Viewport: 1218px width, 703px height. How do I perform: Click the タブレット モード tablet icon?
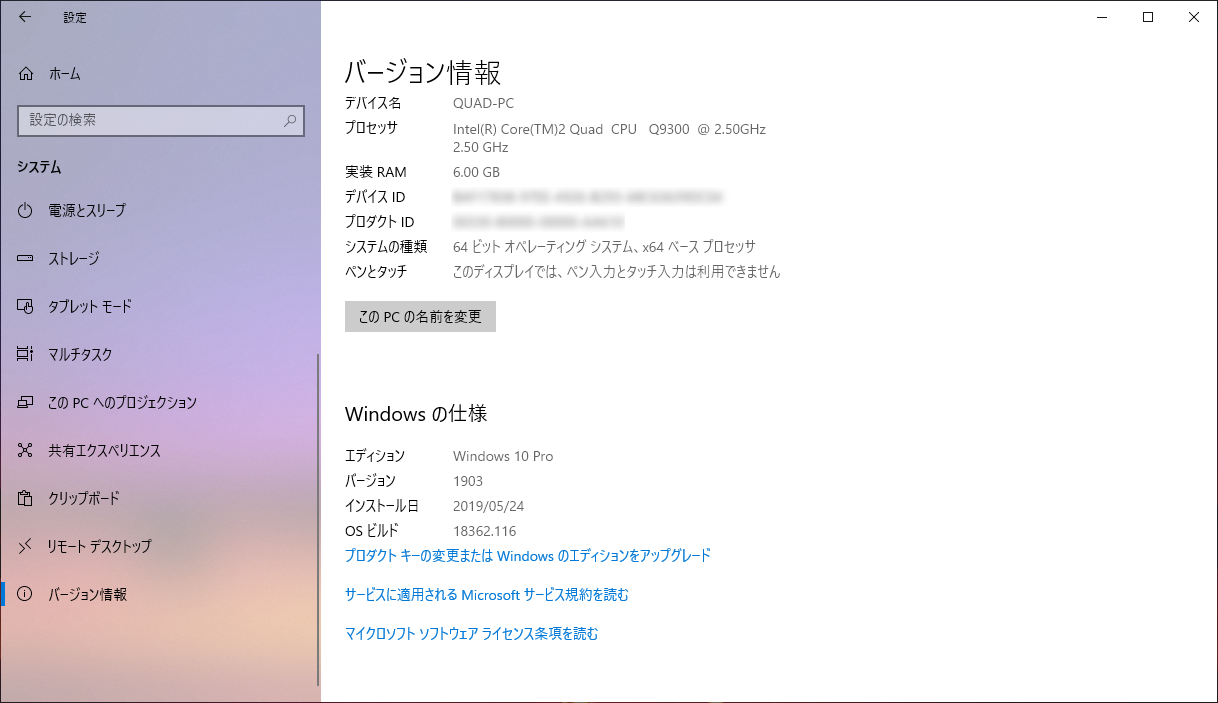point(26,307)
